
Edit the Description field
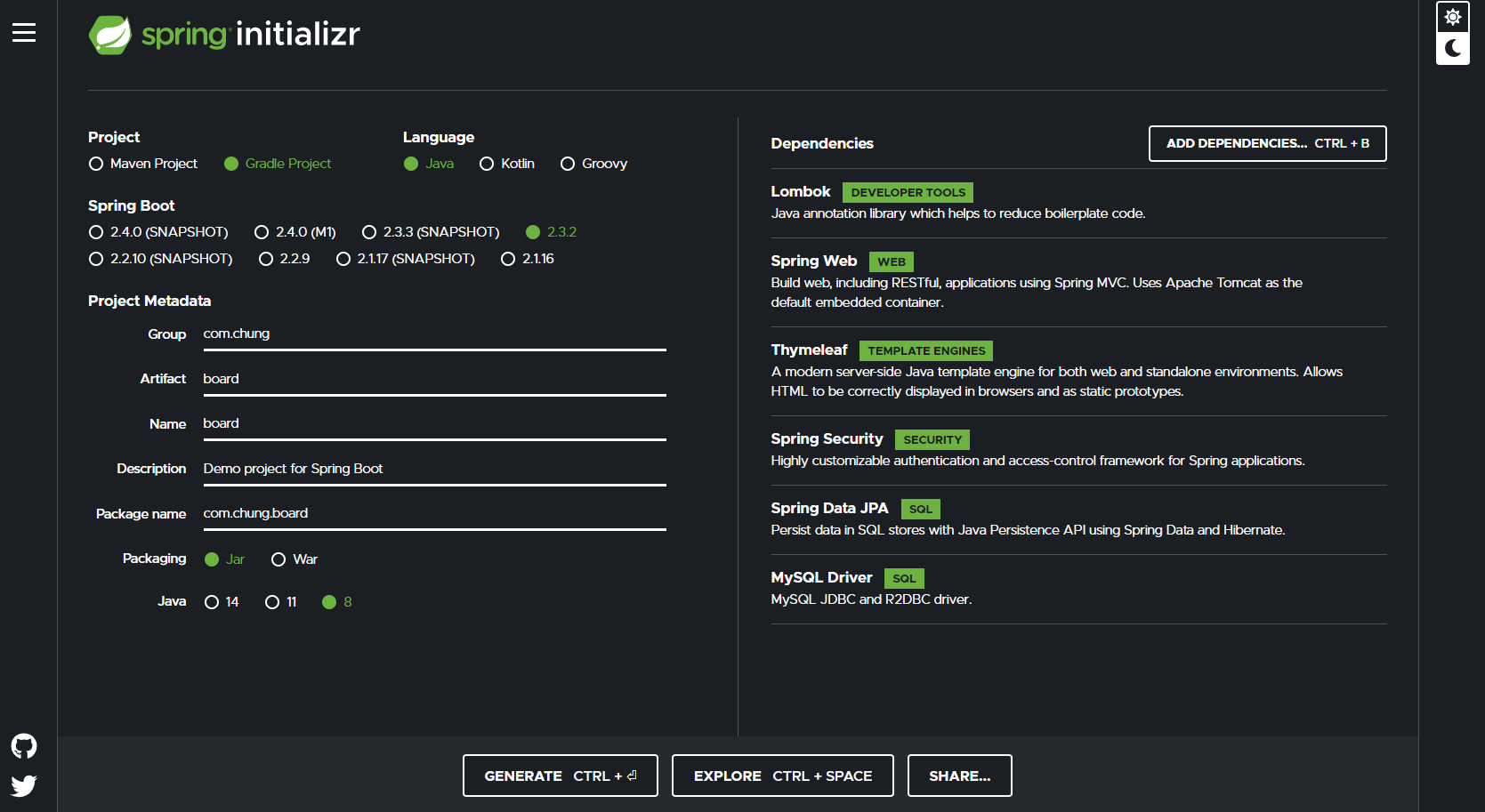(434, 470)
